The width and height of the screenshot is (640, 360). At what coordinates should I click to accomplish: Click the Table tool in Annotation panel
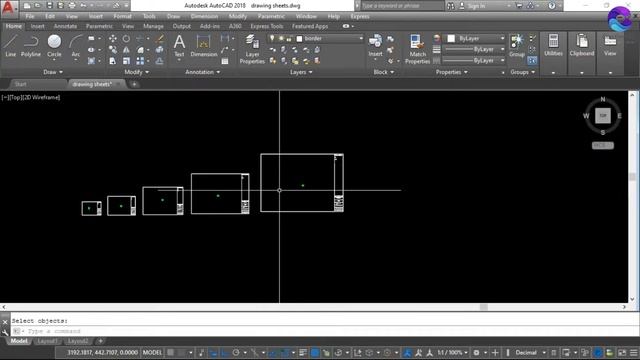[x=225, y=61]
